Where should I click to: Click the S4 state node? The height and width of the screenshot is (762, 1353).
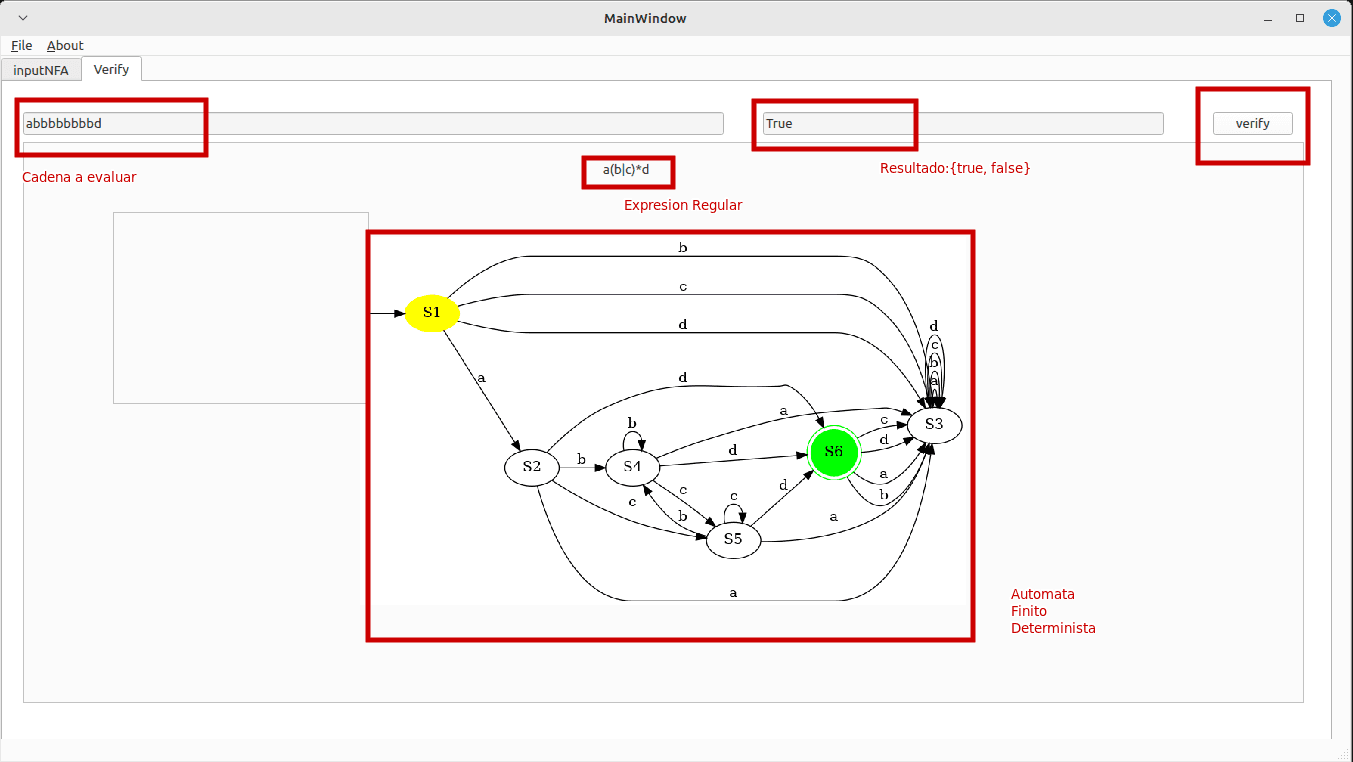coord(632,467)
